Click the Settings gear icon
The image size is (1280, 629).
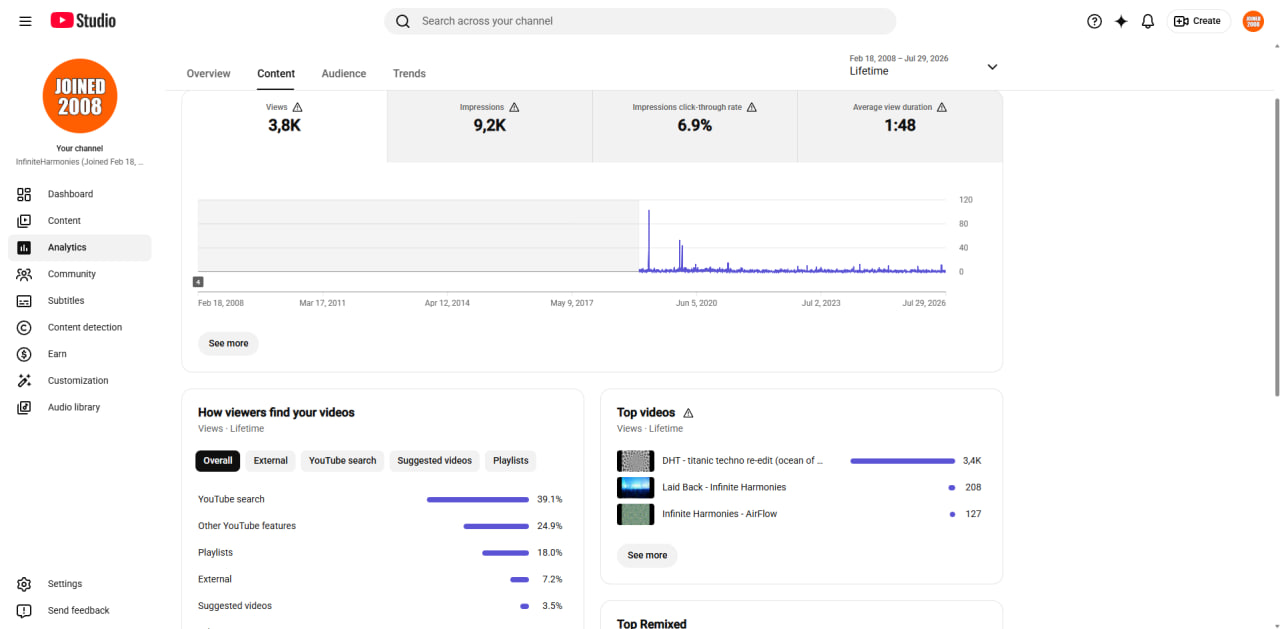click(24, 584)
